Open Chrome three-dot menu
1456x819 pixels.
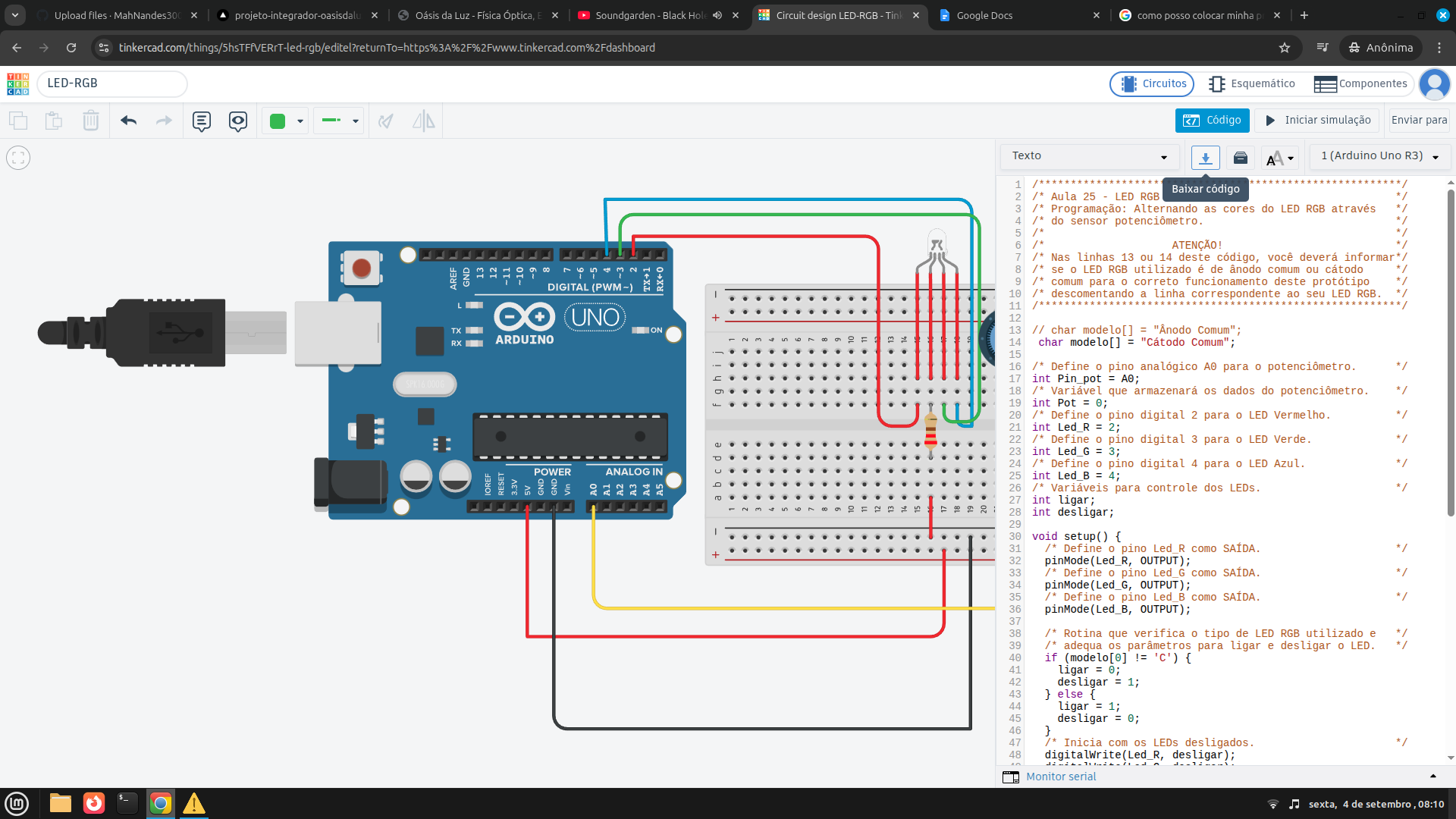(1439, 48)
